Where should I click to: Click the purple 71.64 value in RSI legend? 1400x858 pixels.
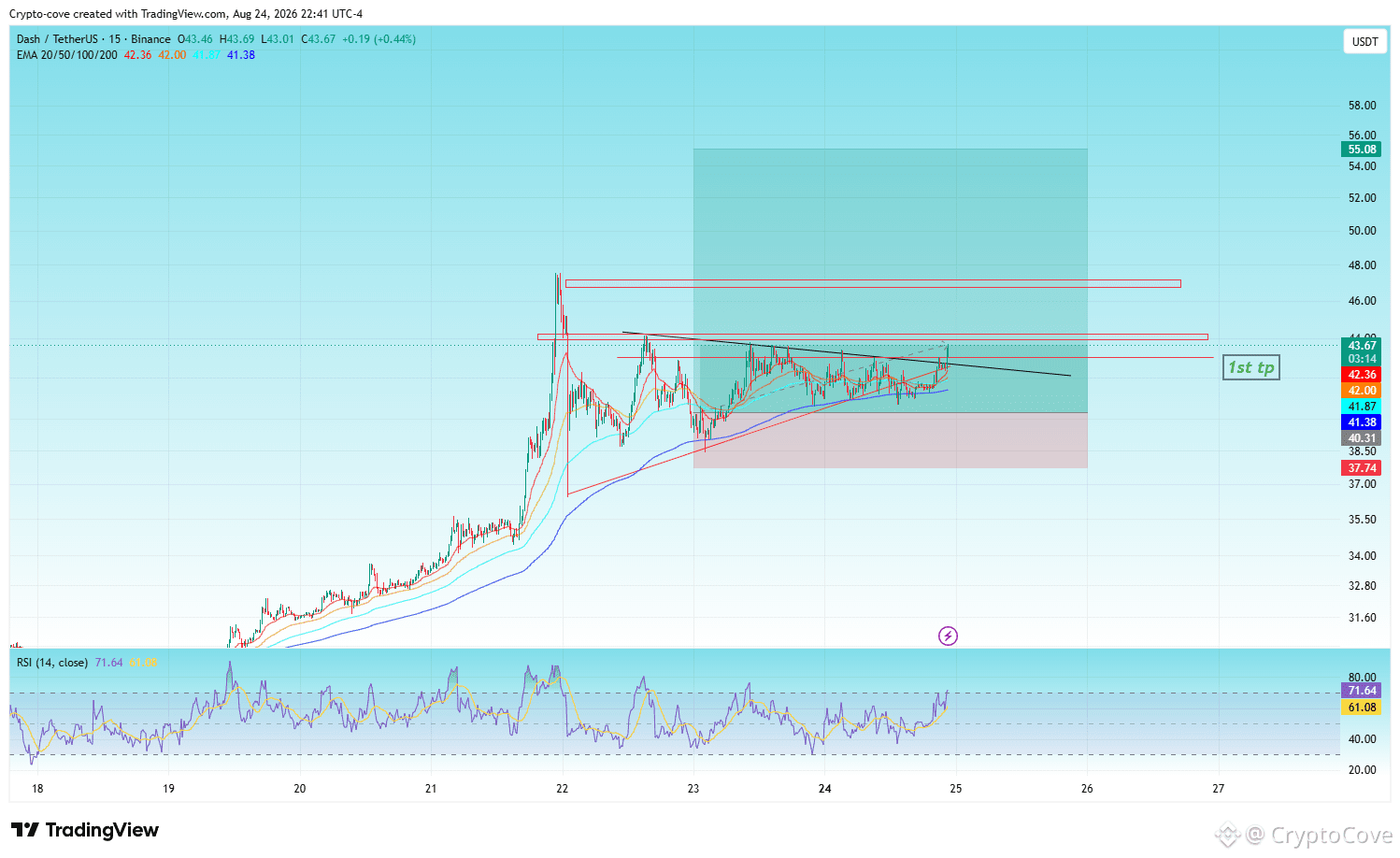point(108,663)
